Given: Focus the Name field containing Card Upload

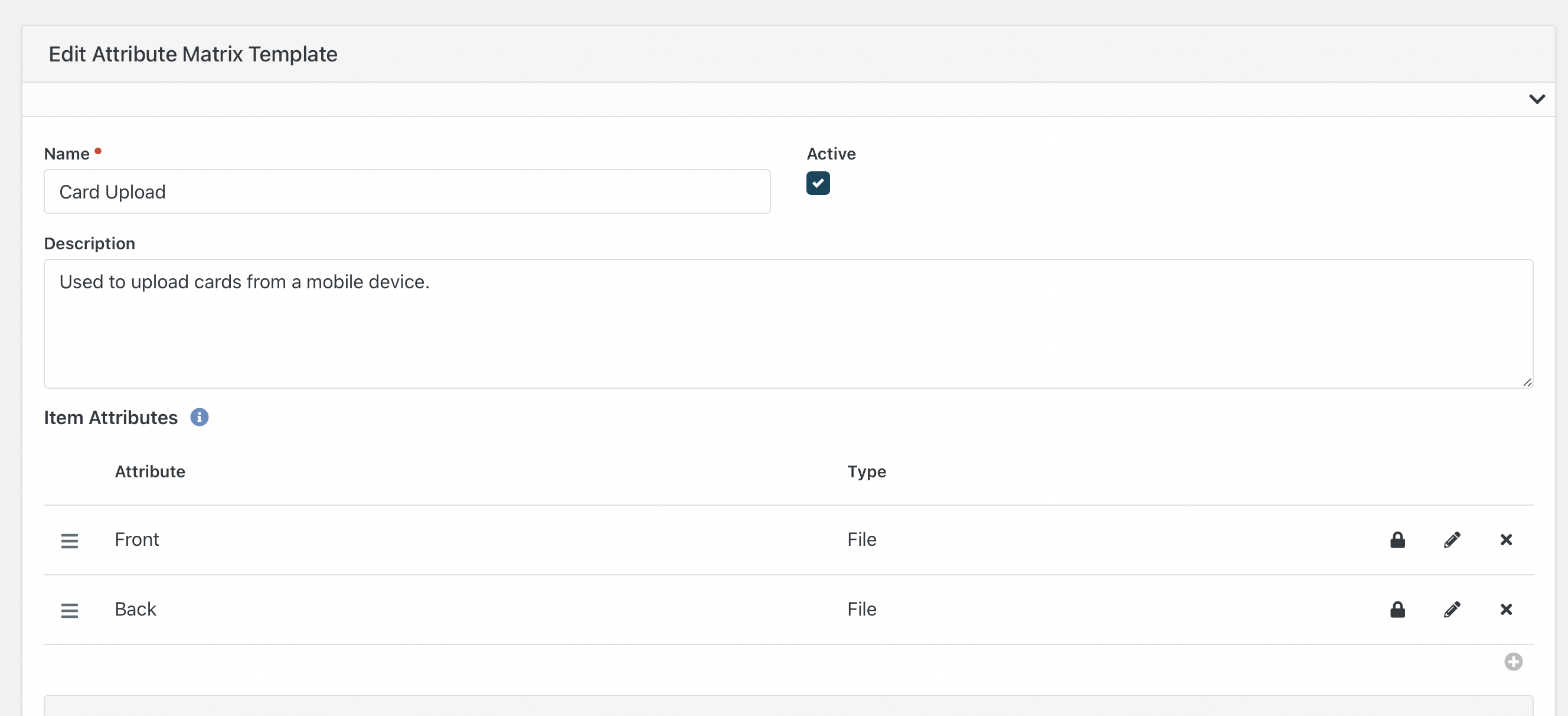Looking at the screenshot, I should (x=407, y=191).
